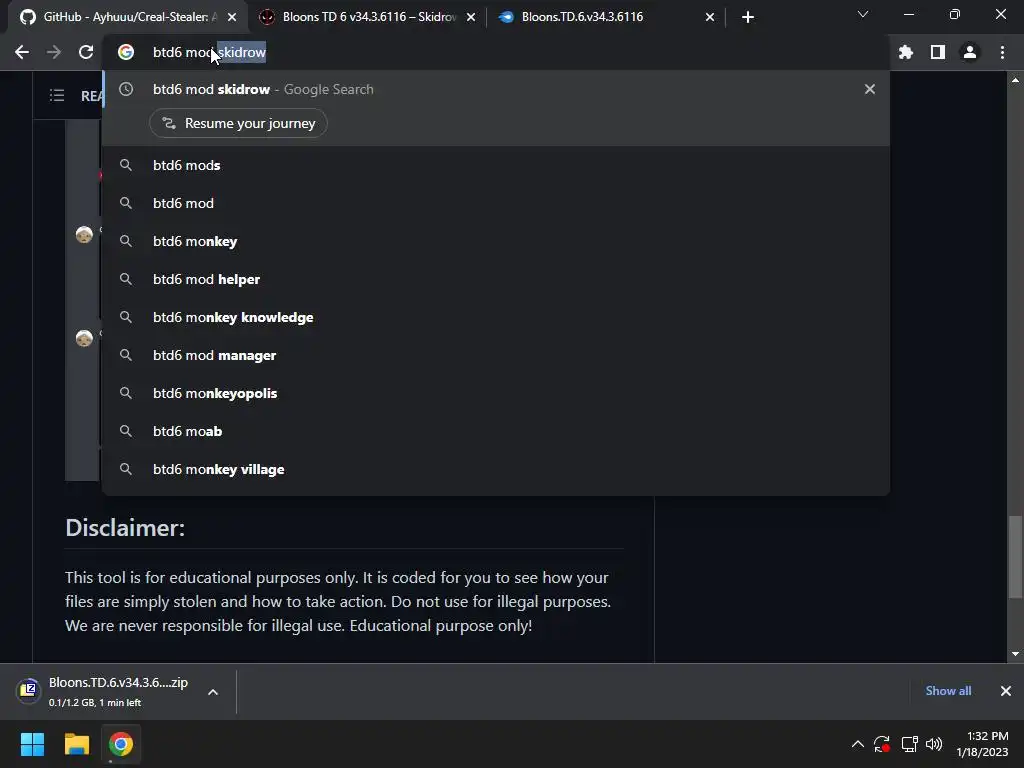Open the clock and date panel
The height and width of the screenshot is (768, 1024).
(982, 744)
